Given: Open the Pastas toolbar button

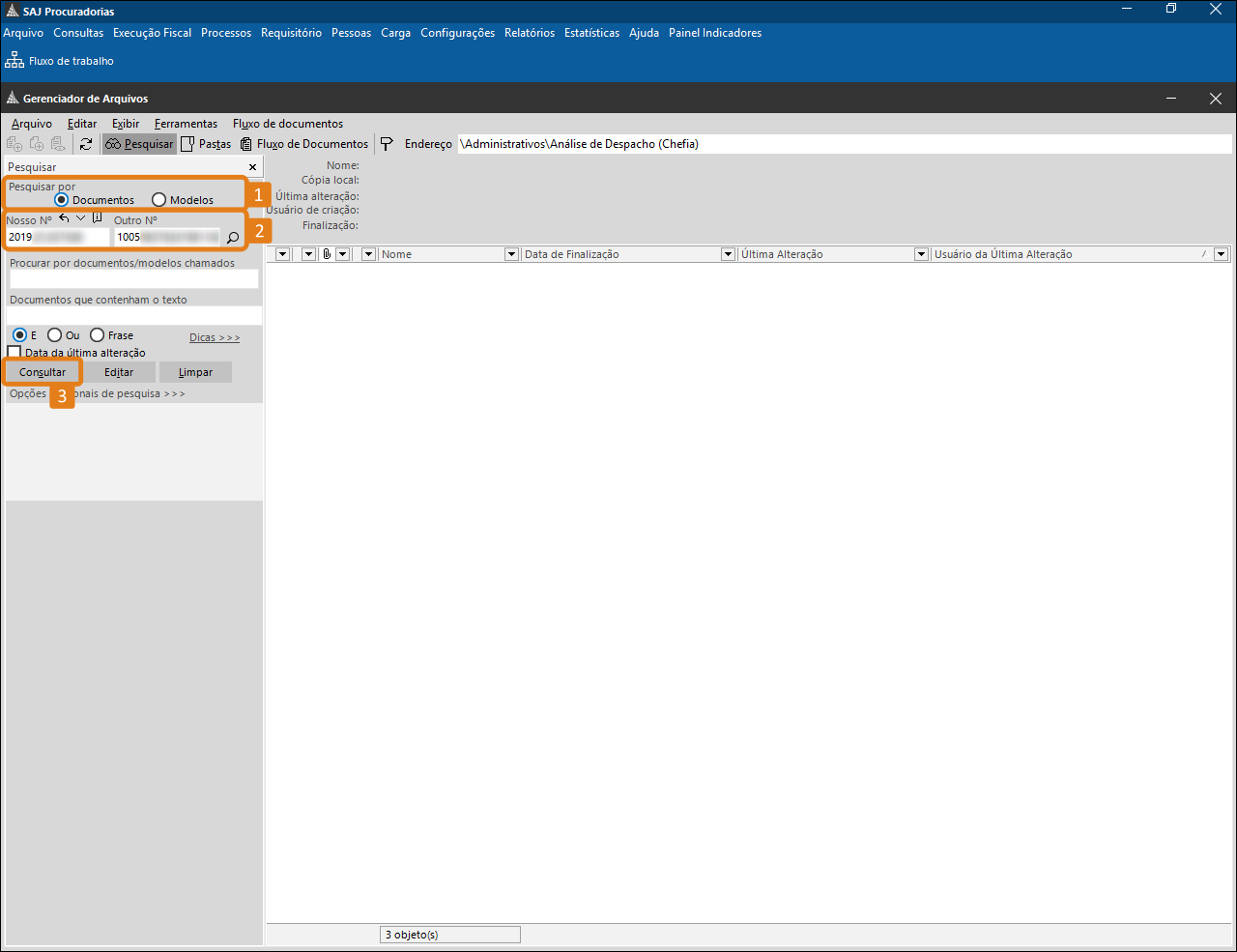Looking at the screenshot, I should click(206, 144).
